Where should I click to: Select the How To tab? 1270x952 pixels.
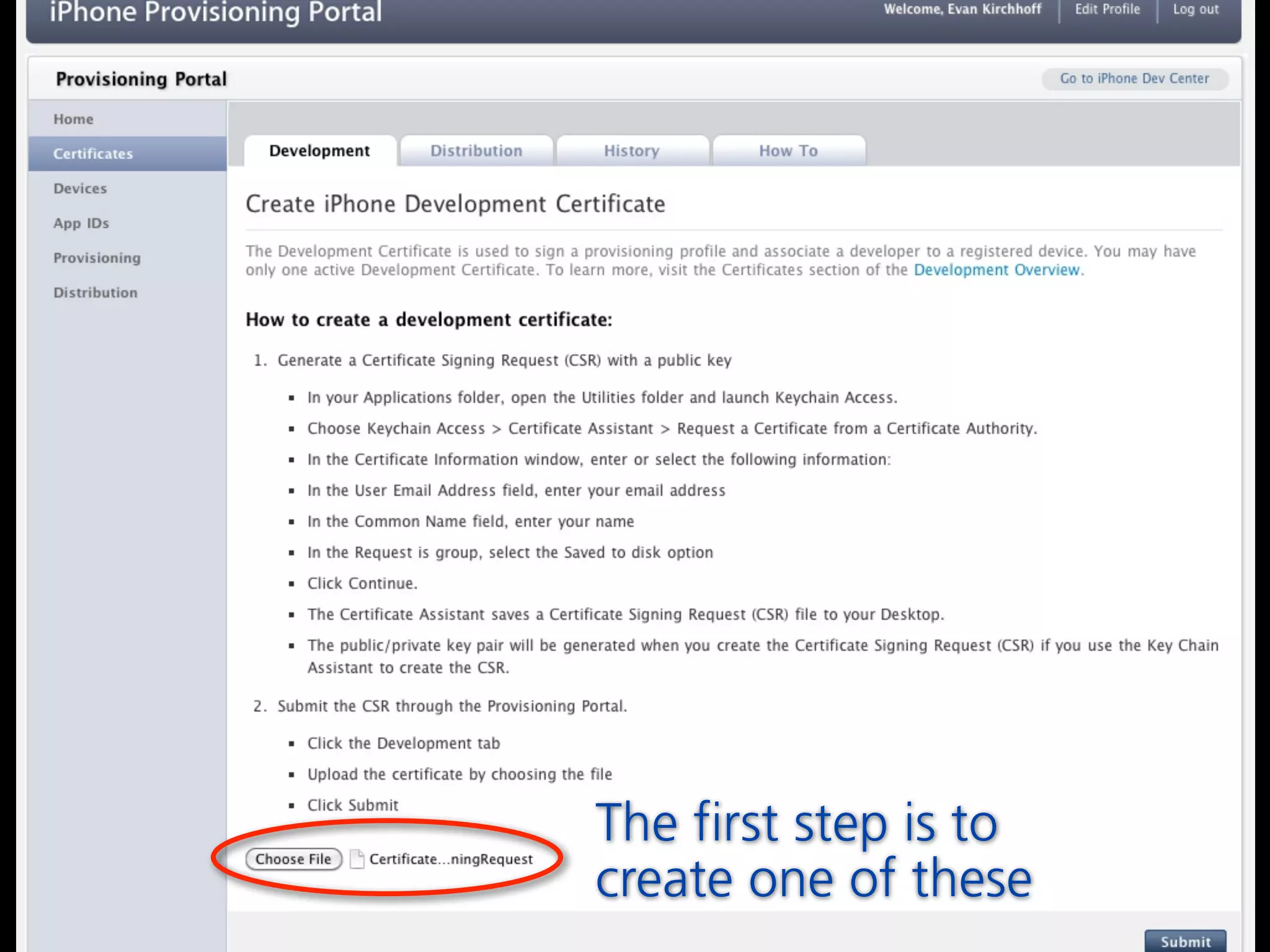(x=788, y=151)
